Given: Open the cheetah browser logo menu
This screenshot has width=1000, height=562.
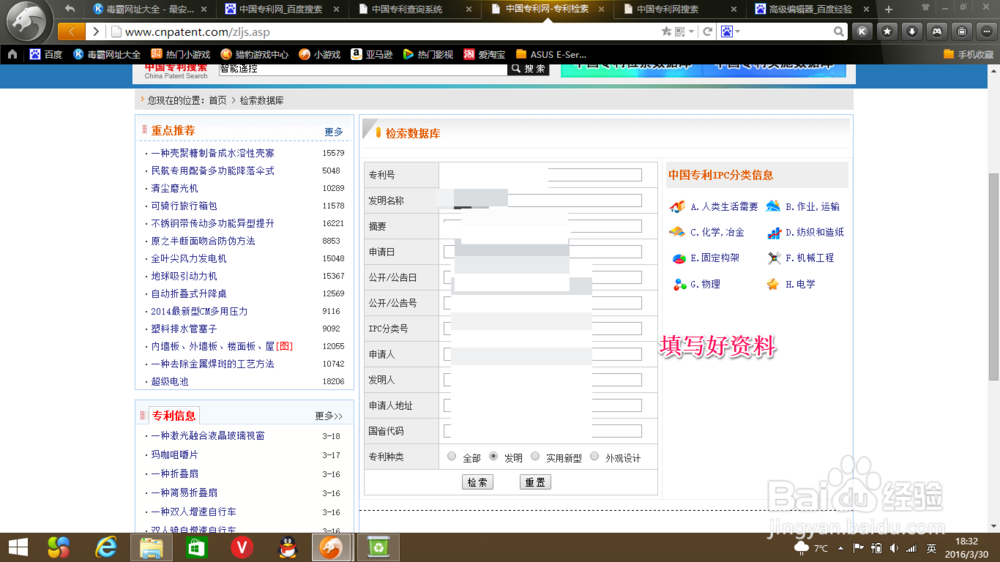Looking at the screenshot, I should coord(26,21).
